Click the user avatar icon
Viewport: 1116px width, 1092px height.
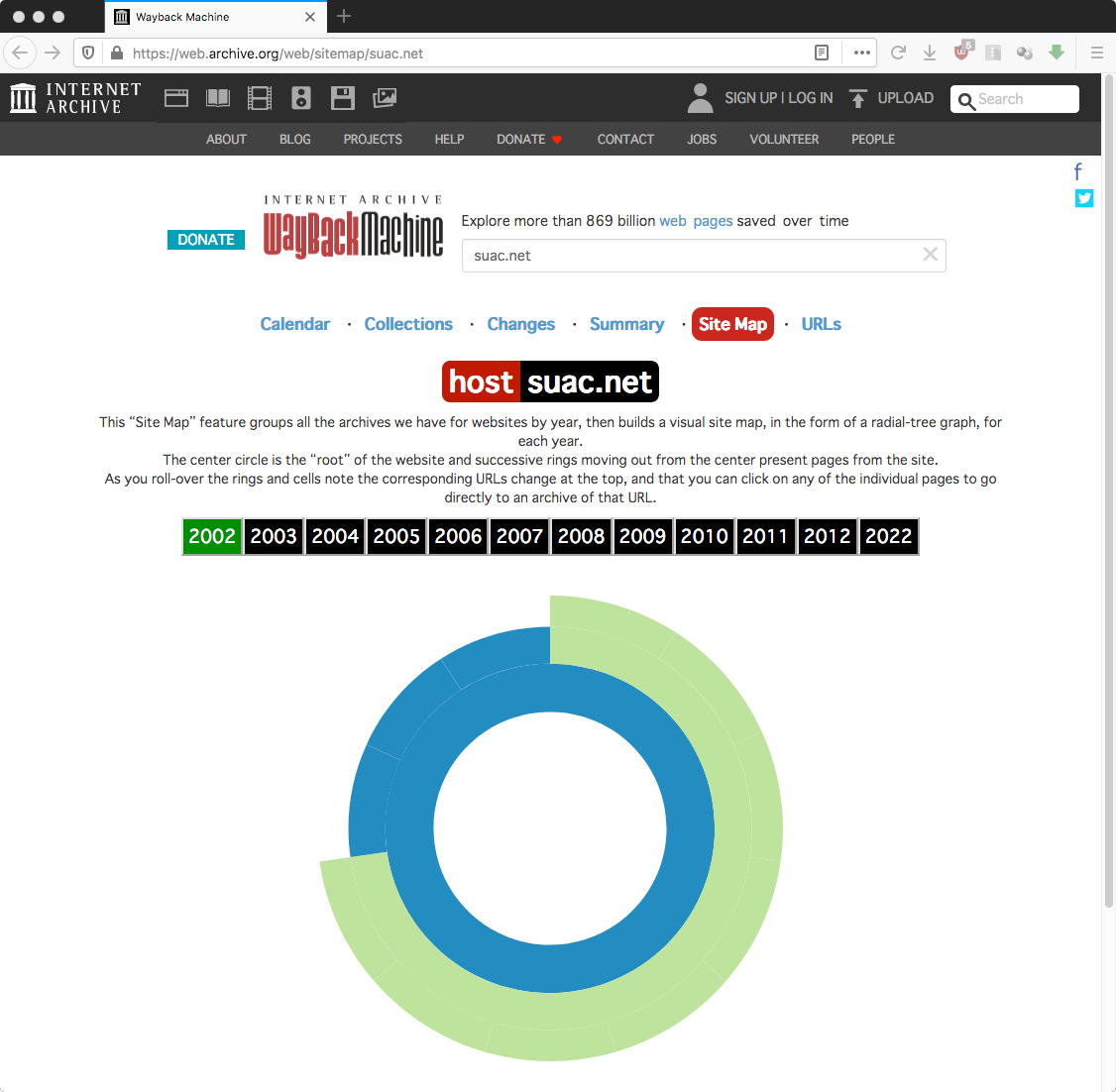pos(701,98)
